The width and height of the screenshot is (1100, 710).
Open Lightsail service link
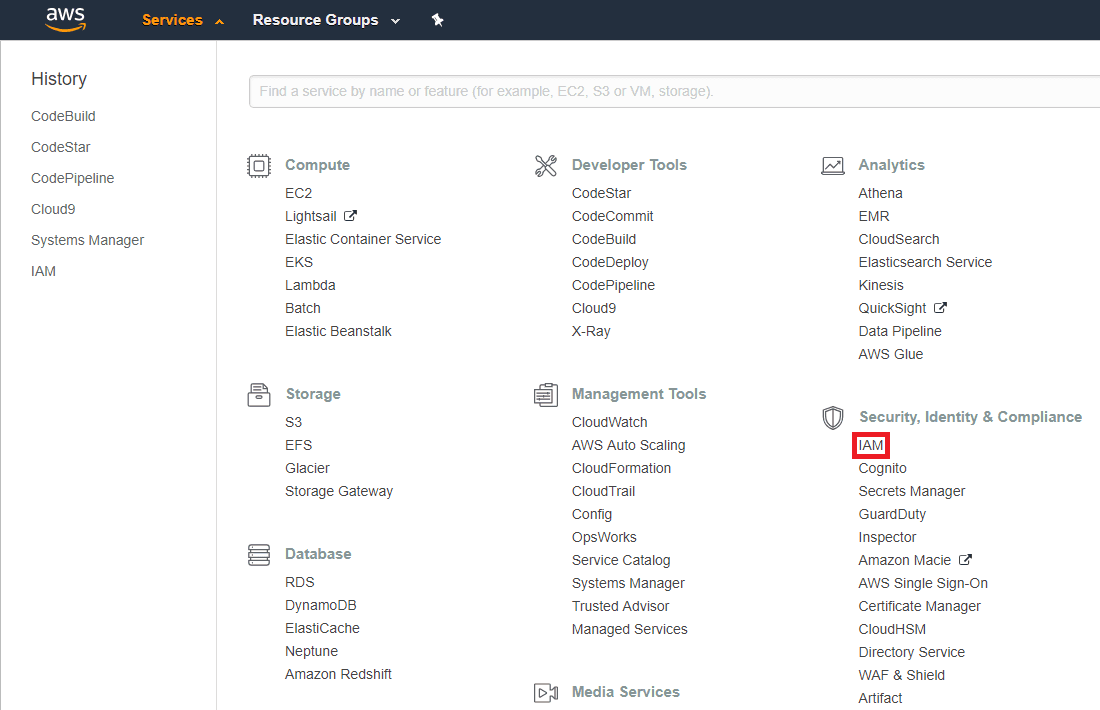pos(311,216)
